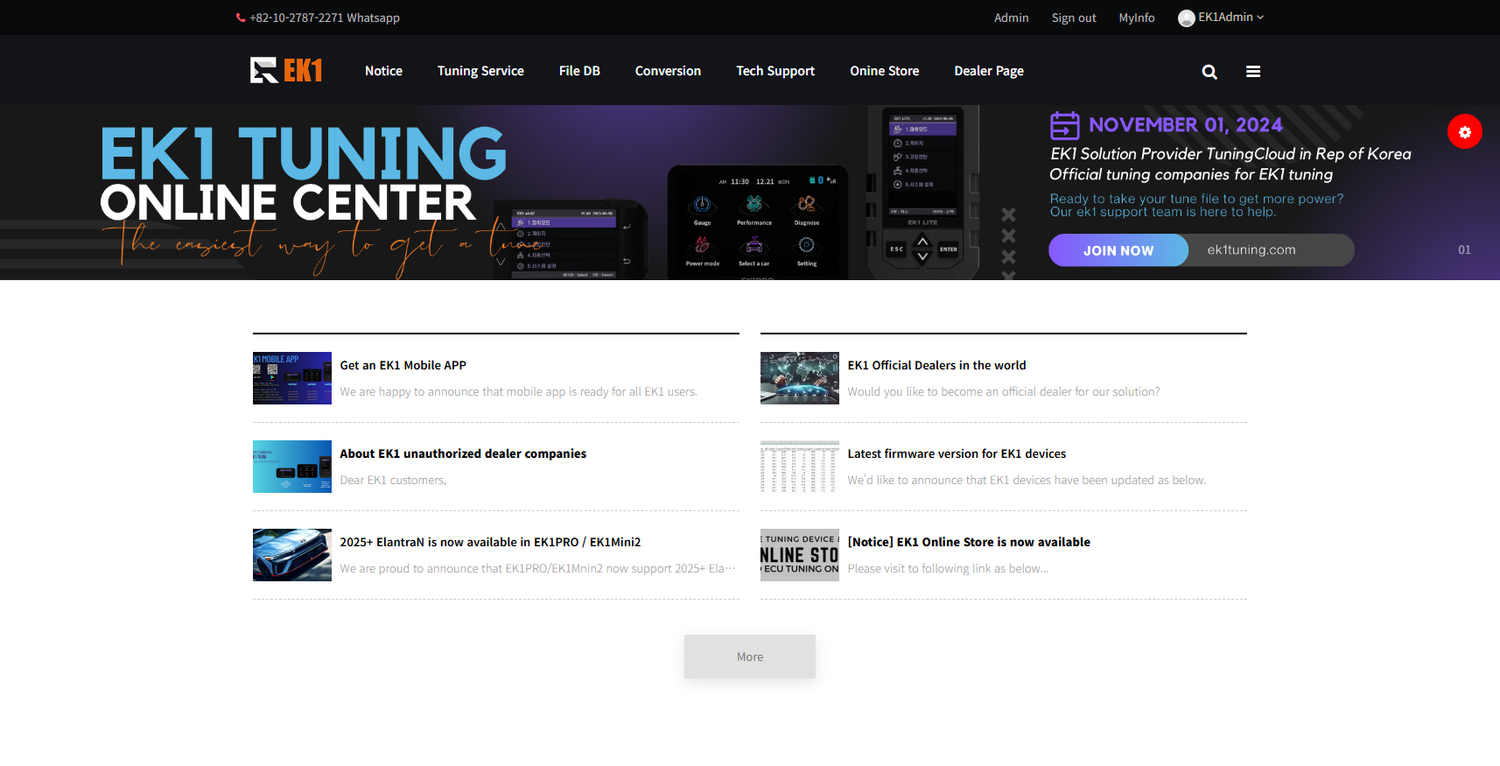Image resolution: width=1500 pixels, height=766 pixels.
Task: Open 'About EK1 unauthorized dealer companies' post
Action: click(x=463, y=453)
